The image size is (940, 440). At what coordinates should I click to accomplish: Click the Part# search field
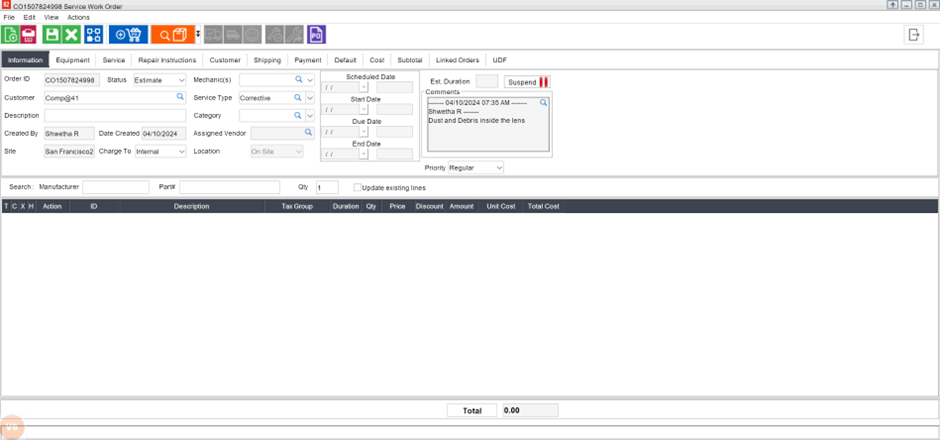click(x=229, y=187)
